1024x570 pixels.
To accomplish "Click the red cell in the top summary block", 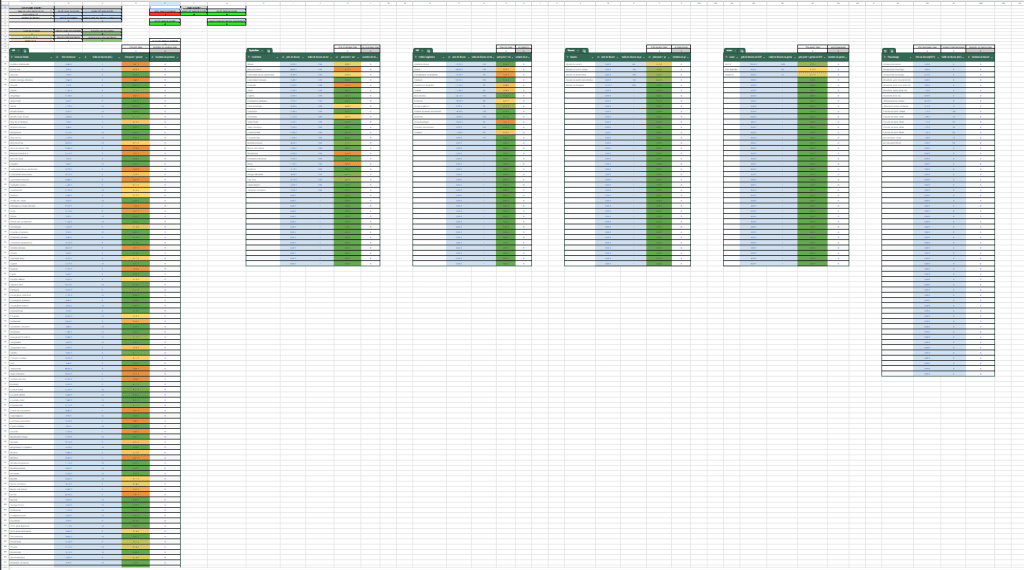I will [x=164, y=14].
